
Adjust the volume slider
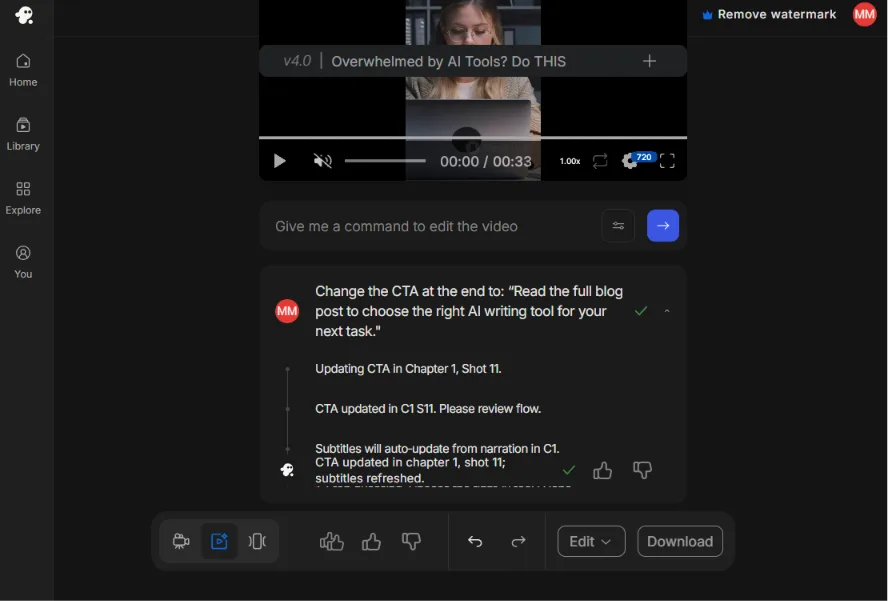pos(385,161)
